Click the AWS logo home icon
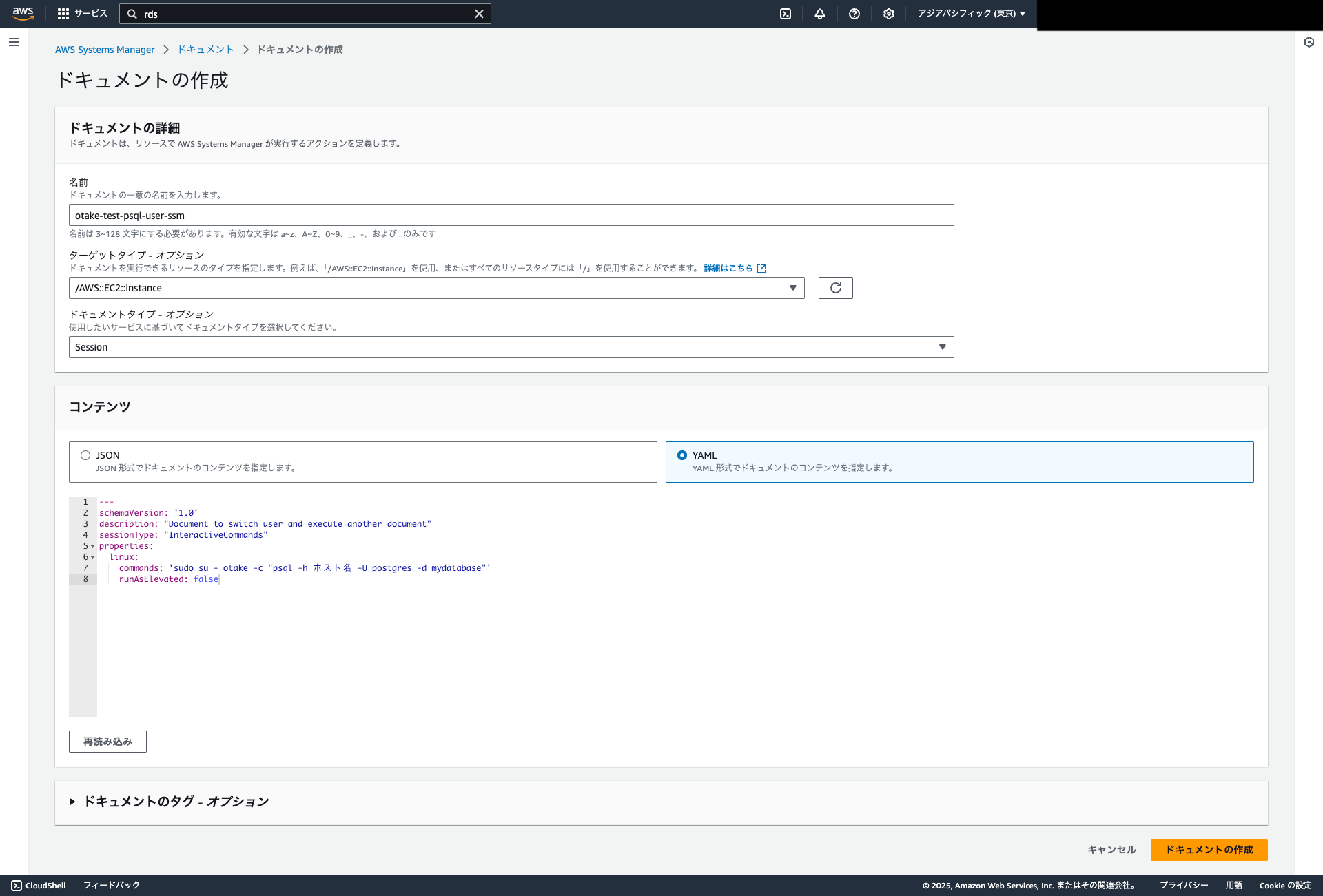 [x=23, y=14]
